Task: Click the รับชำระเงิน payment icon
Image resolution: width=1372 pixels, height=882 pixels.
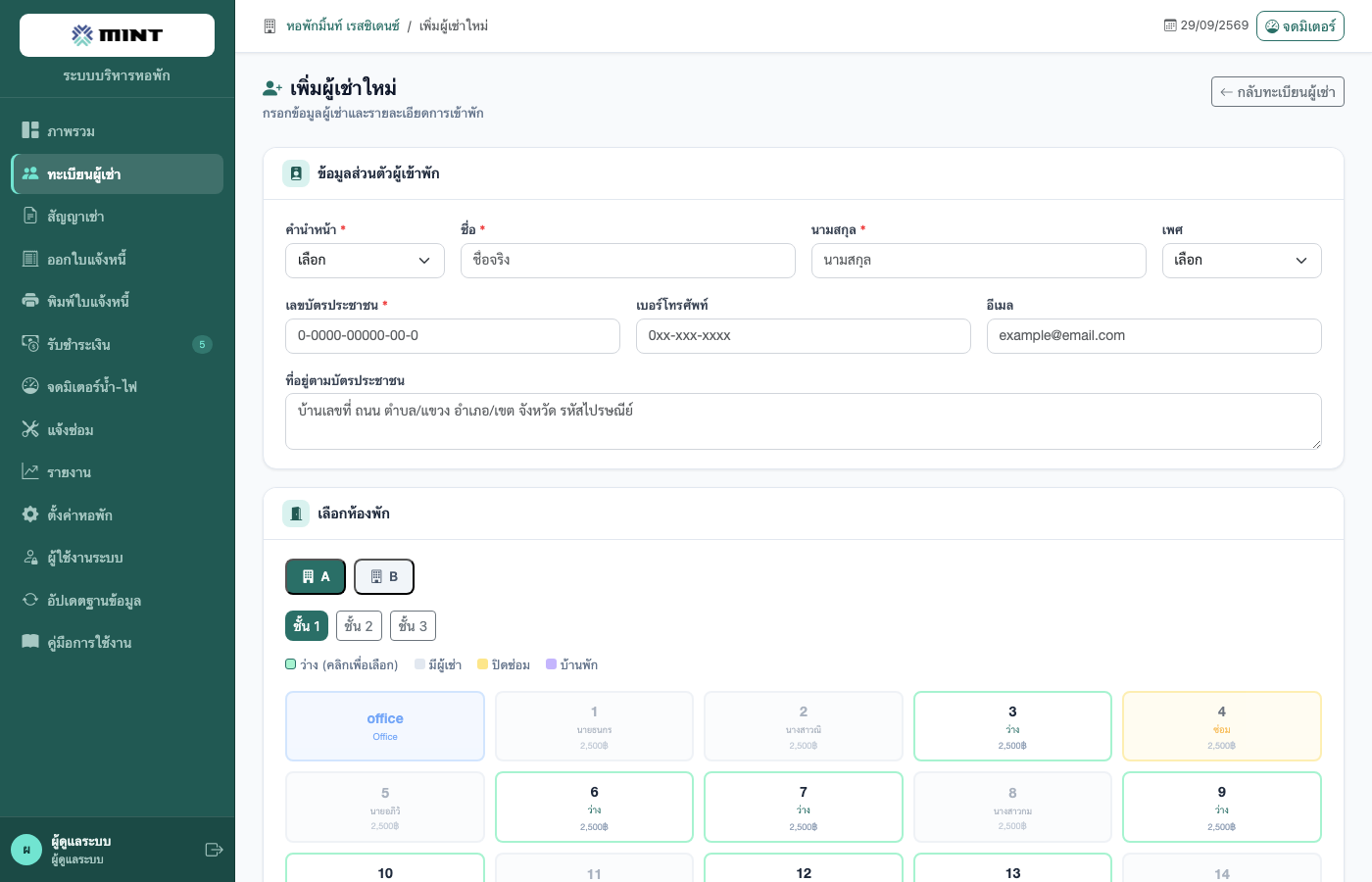Action: 30,344
